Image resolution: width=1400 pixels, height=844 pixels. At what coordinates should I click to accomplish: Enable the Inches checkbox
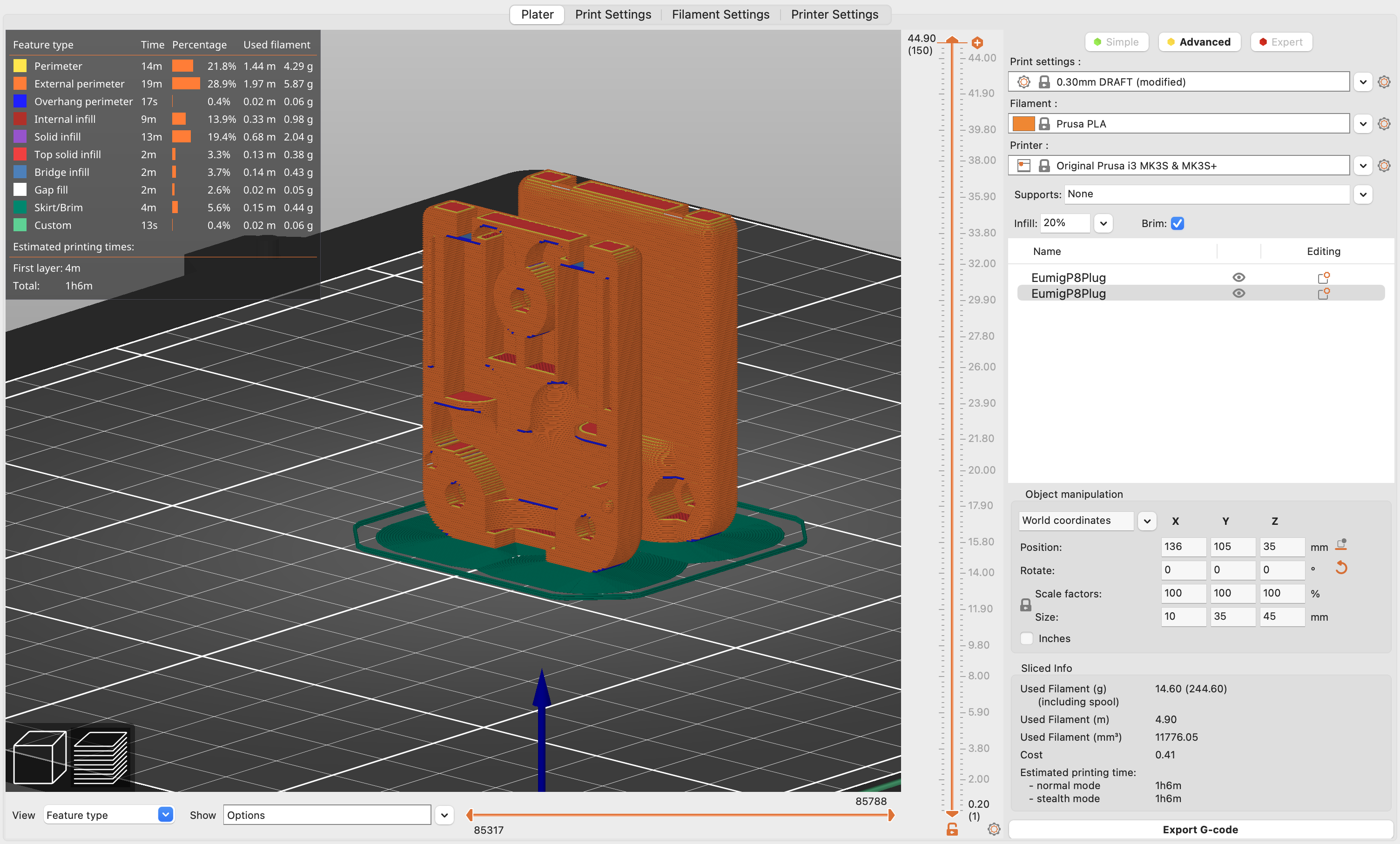[1026, 638]
